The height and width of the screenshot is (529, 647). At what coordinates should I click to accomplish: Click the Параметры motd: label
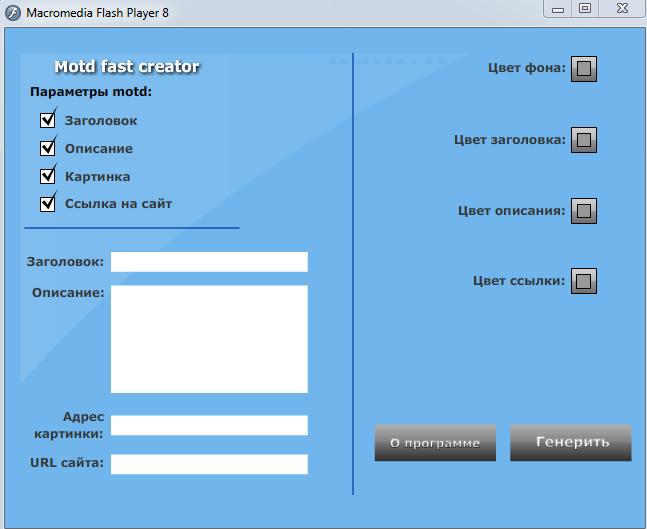(x=91, y=92)
